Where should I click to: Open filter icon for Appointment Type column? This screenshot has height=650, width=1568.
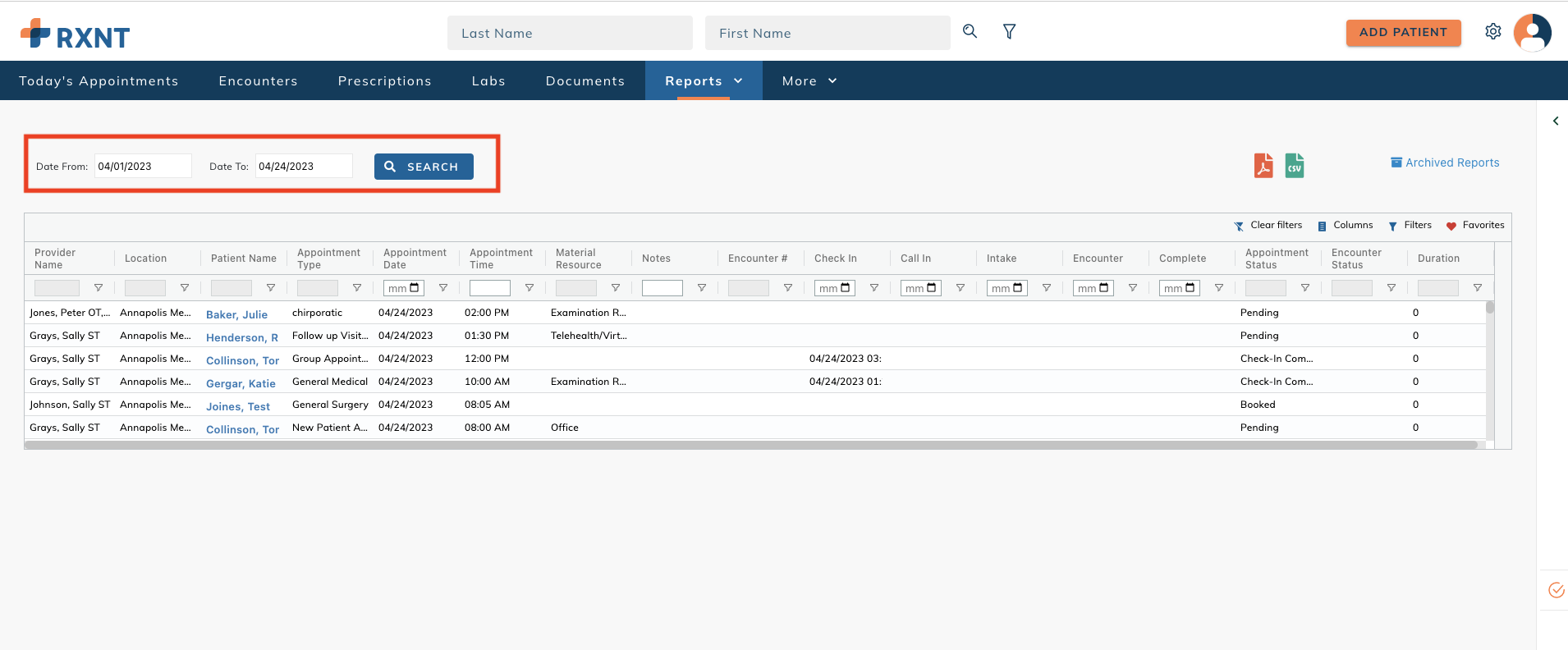click(x=357, y=288)
